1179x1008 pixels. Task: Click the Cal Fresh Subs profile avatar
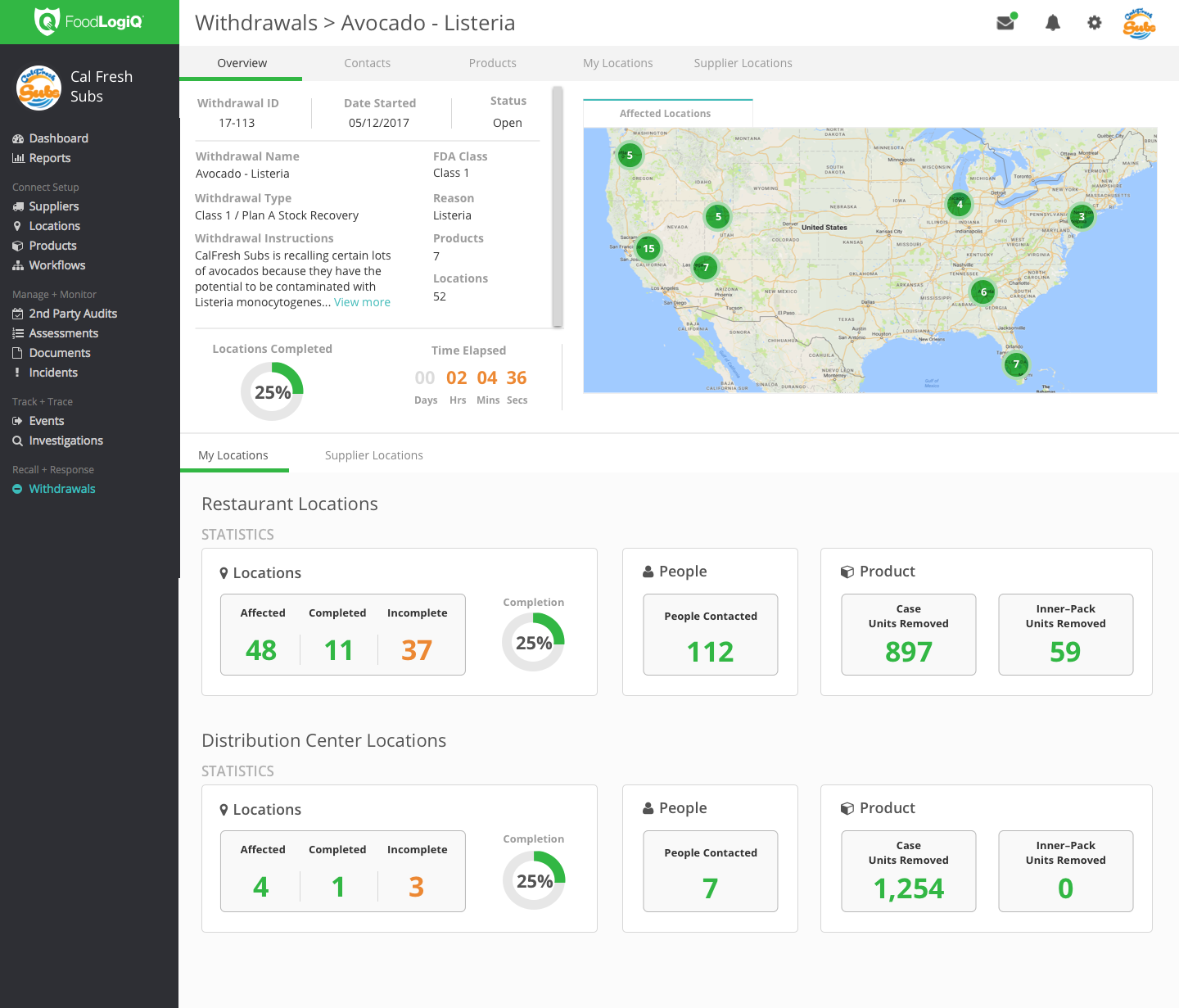pos(1139,24)
